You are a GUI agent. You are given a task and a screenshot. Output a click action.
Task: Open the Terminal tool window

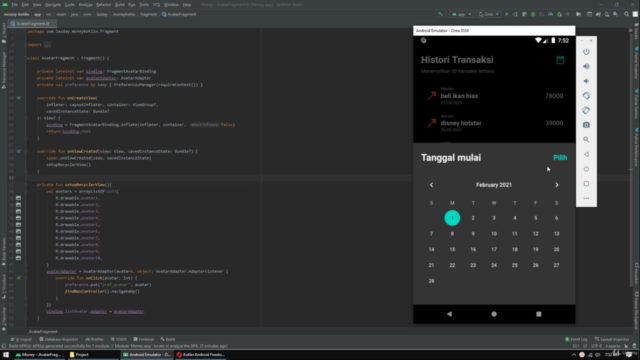click(x=144, y=339)
